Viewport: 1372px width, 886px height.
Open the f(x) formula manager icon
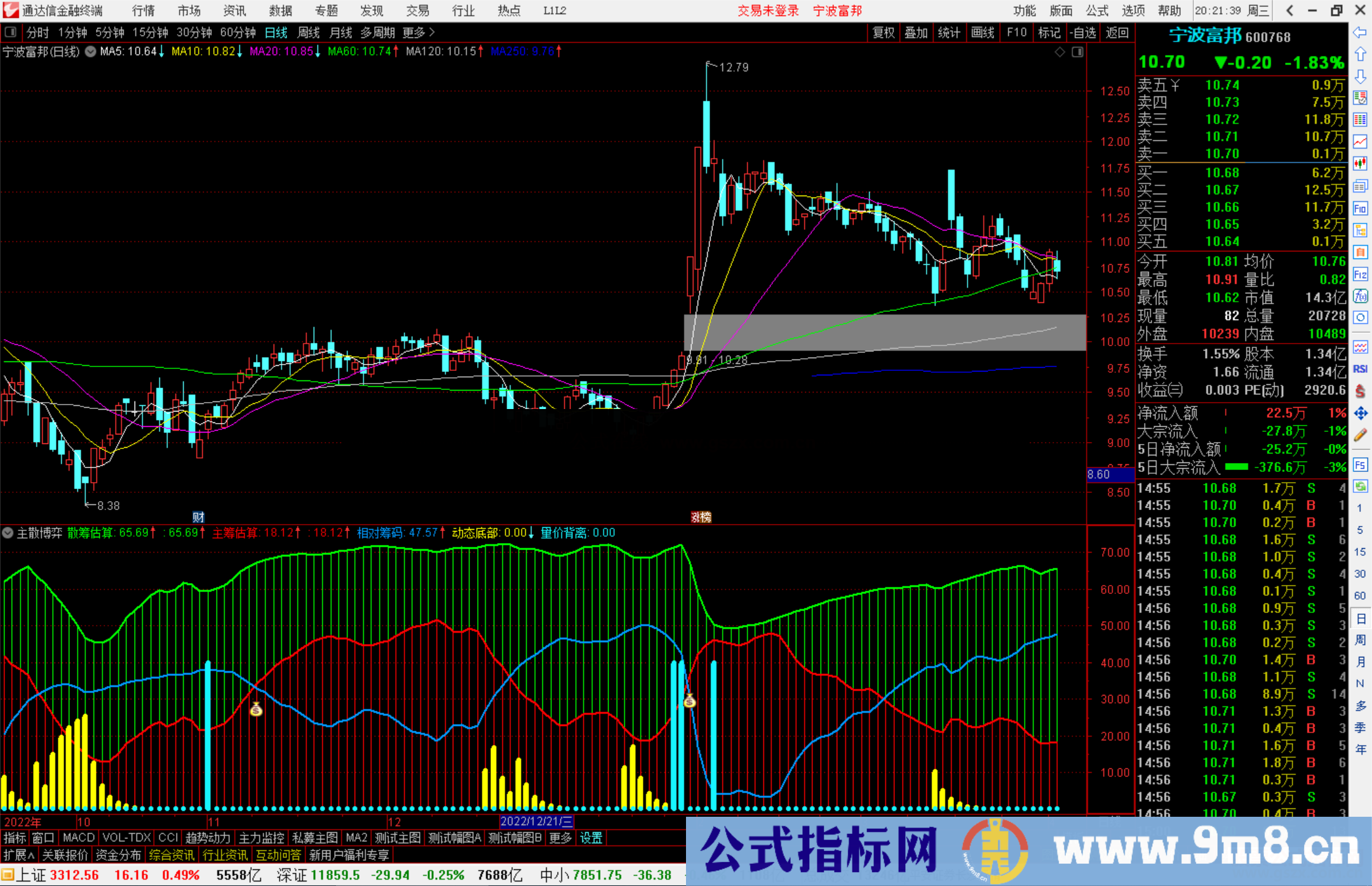coord(1361,295)
